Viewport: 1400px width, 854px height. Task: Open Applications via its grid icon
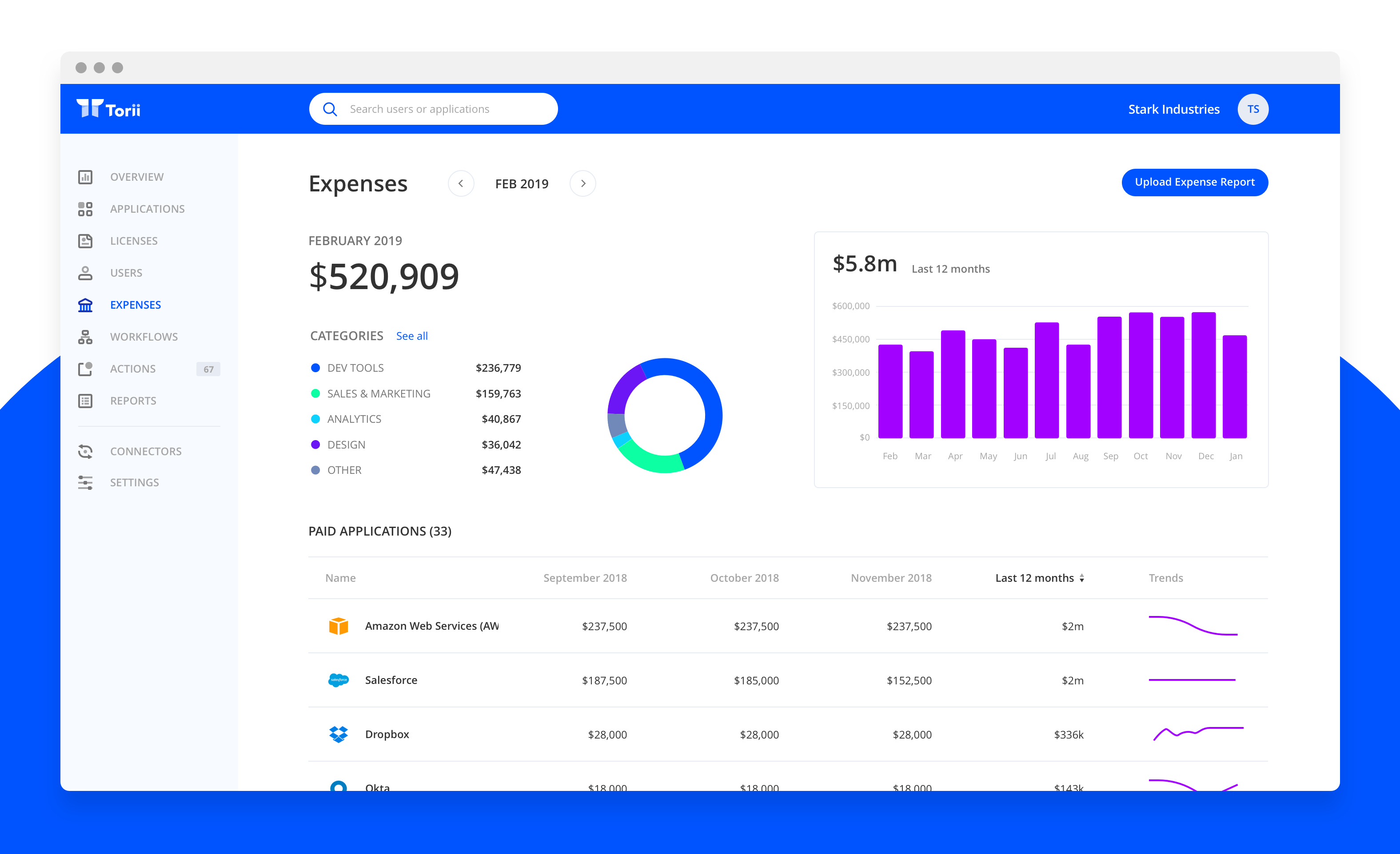click(85, 209)
